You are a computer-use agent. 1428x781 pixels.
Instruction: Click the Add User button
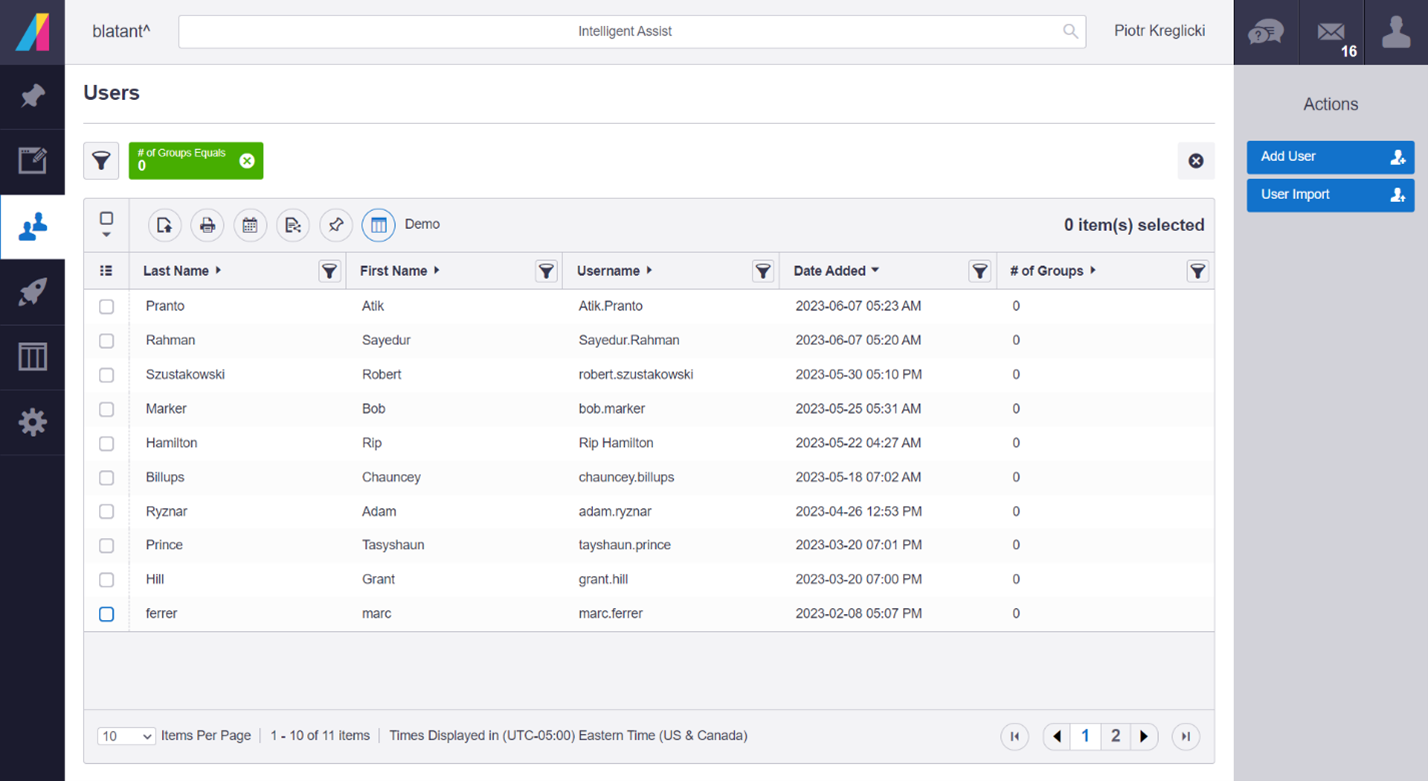click(x=1330, y=157)
